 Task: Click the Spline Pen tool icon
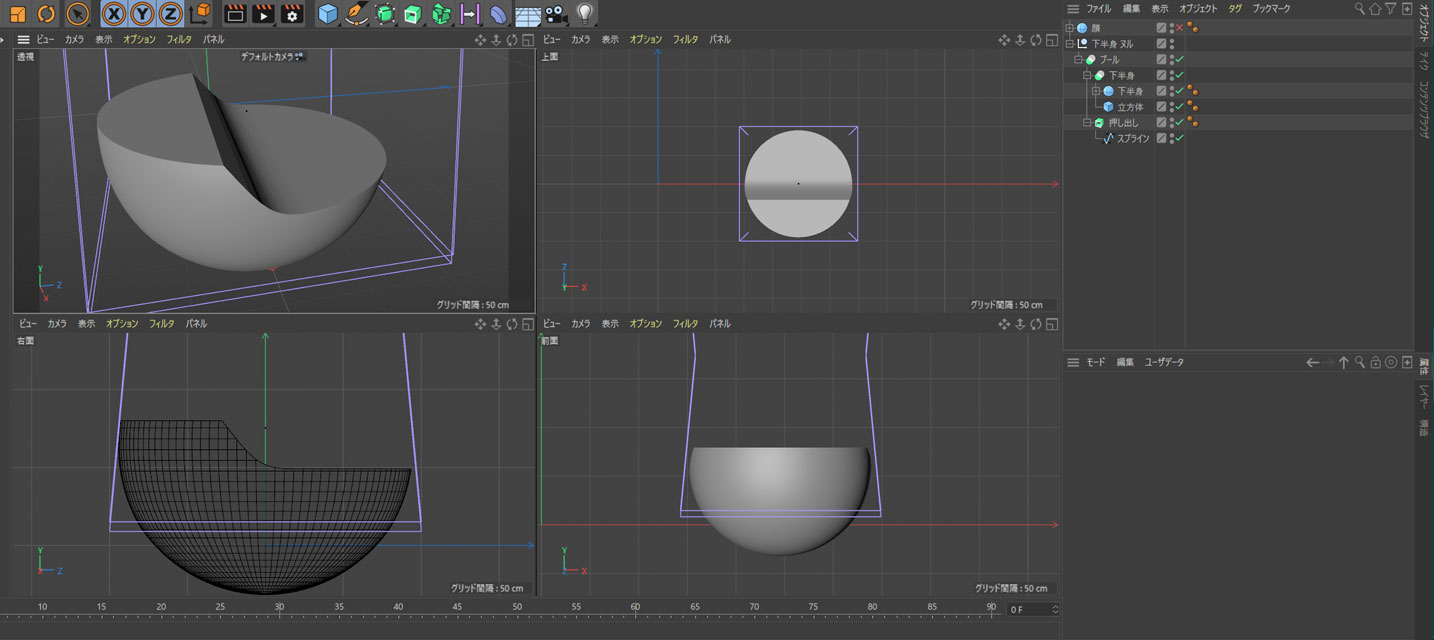[356, 14]
